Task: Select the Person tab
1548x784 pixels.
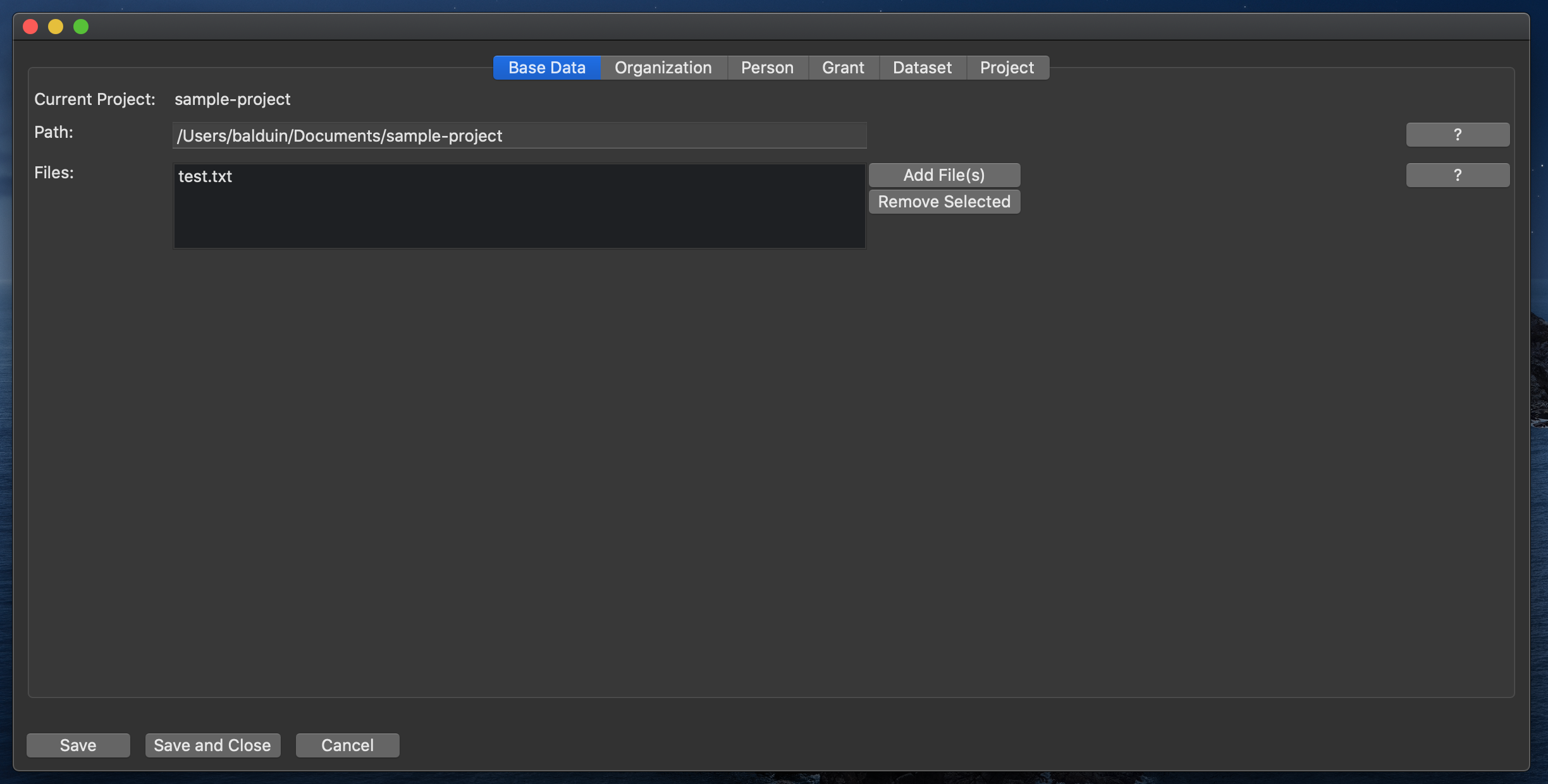Action: tap(767, 67)
